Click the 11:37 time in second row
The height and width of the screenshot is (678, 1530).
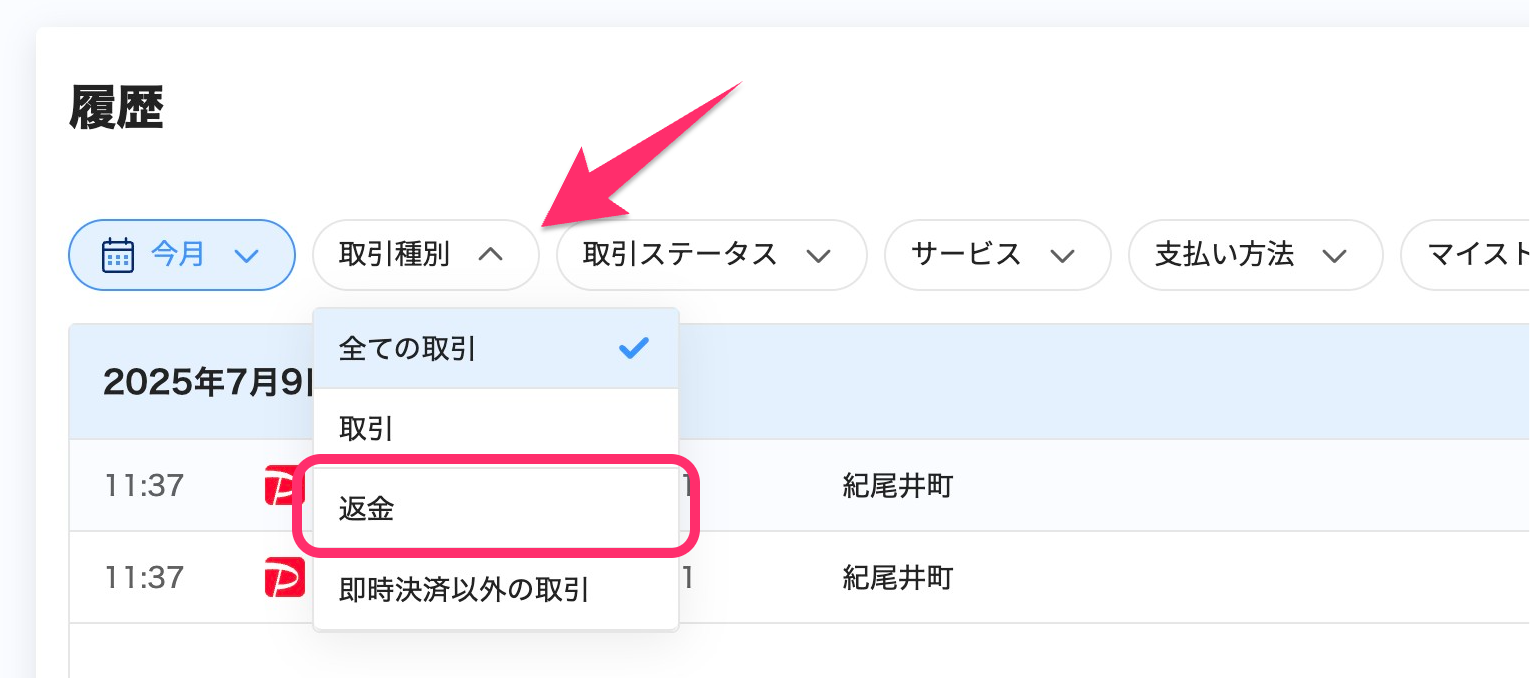(144, 578)
